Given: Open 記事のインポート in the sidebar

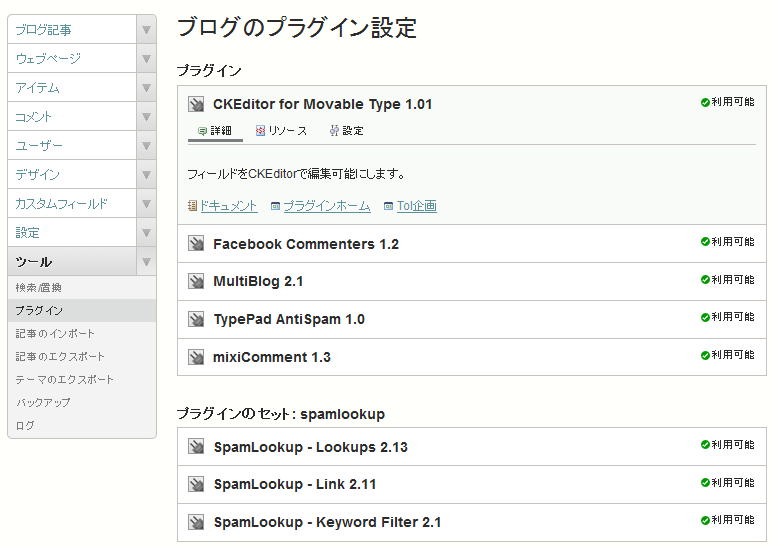Looking at the screenshot, I should (x=55, y=334).
